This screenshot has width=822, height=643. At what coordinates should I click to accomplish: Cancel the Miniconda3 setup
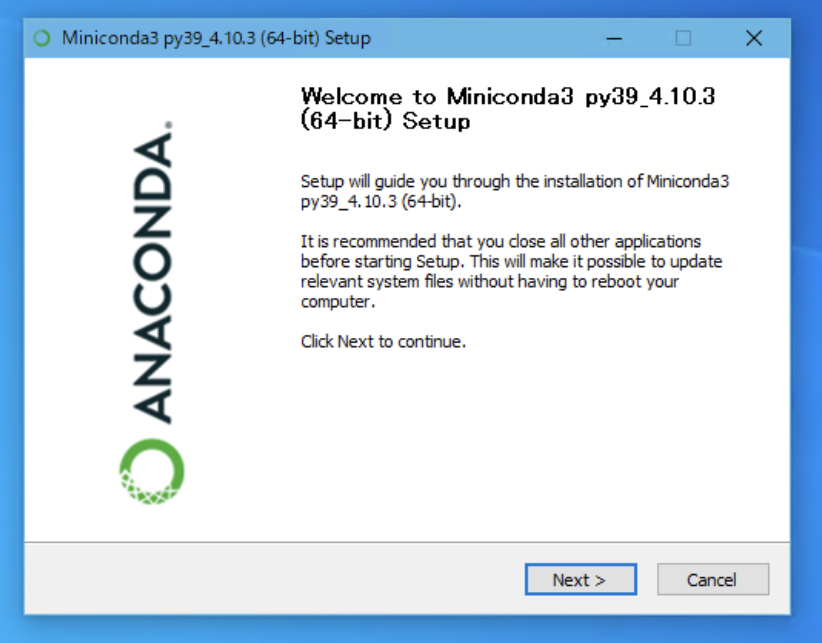[713, 580]
